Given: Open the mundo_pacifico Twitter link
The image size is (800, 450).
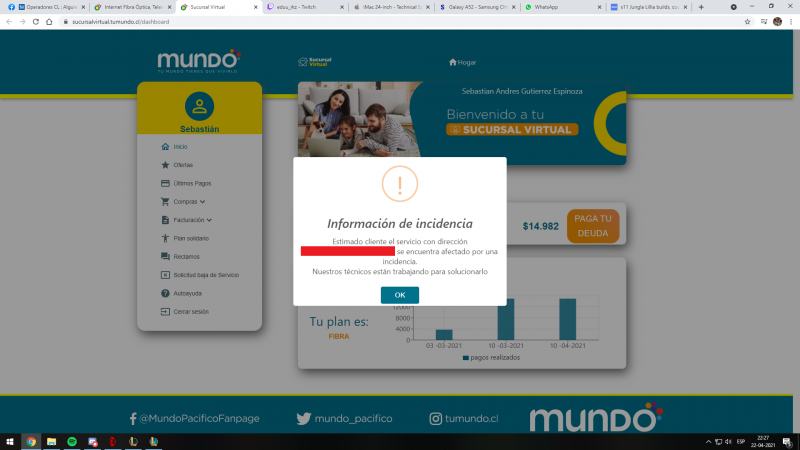Looking at the screenshot, I should click(x=344, y=418).
